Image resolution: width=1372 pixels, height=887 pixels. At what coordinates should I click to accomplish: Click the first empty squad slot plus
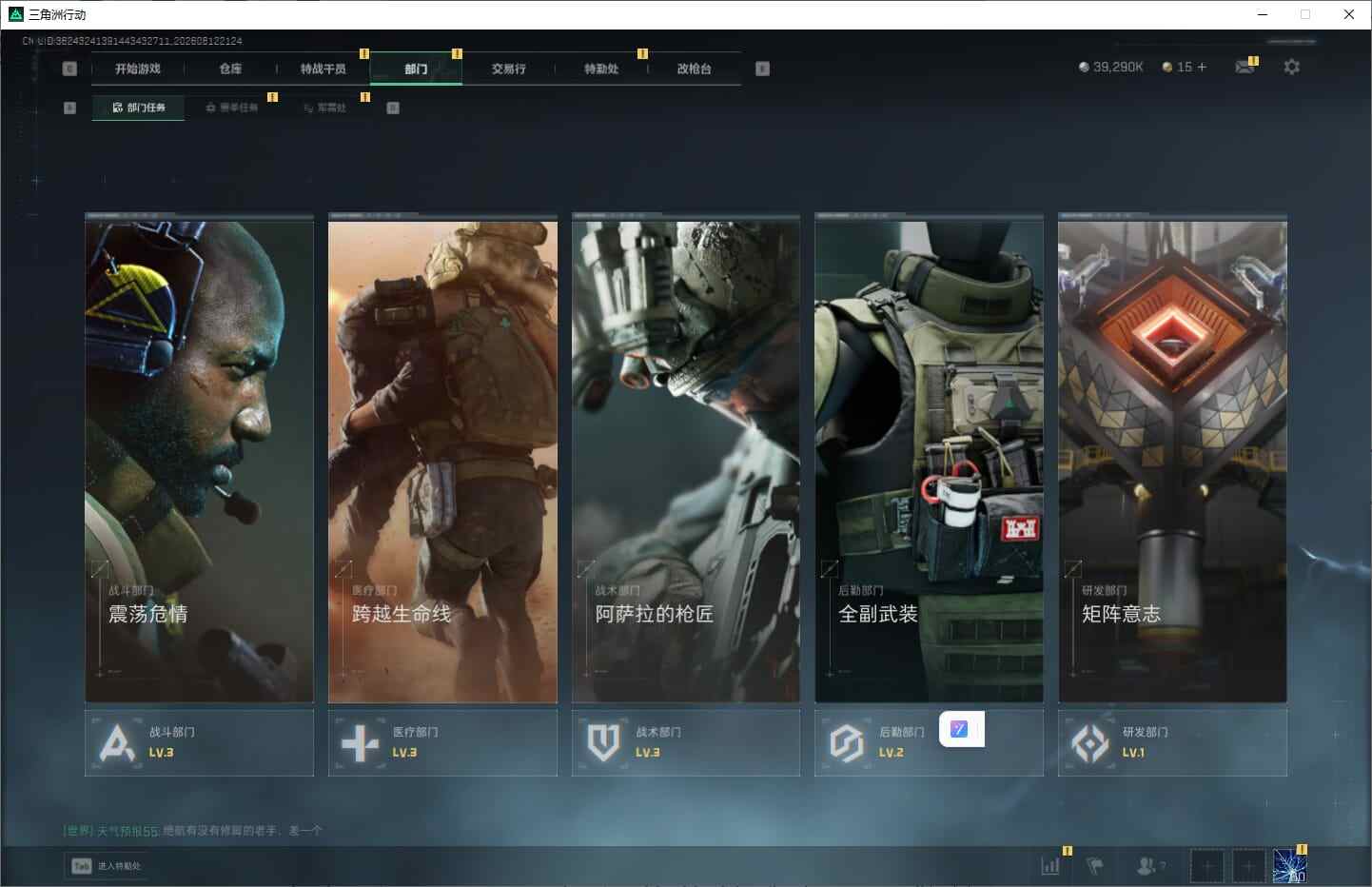pyautogui.click(x=1207, y=866)
